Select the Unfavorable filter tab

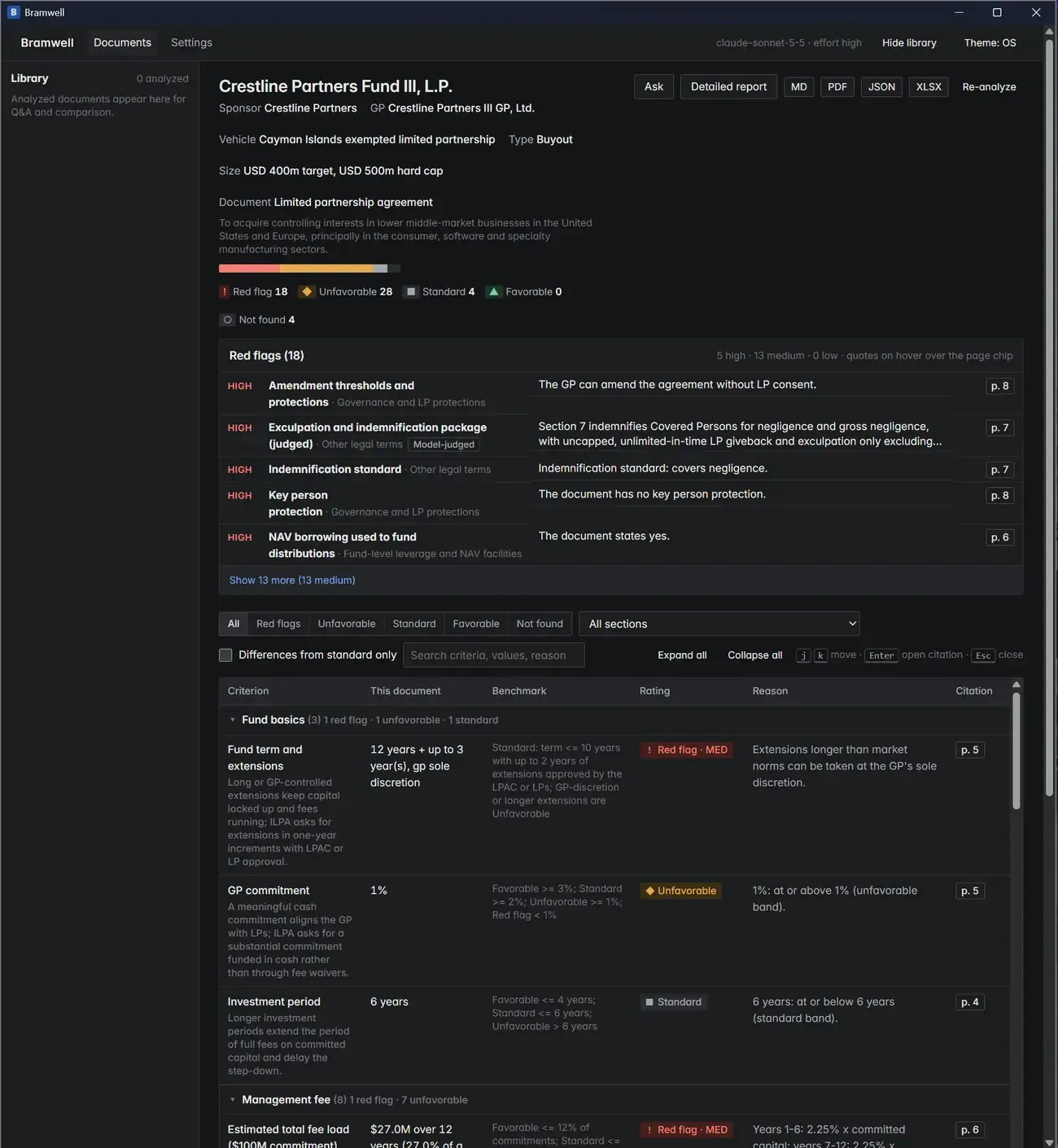coord(347,624)
